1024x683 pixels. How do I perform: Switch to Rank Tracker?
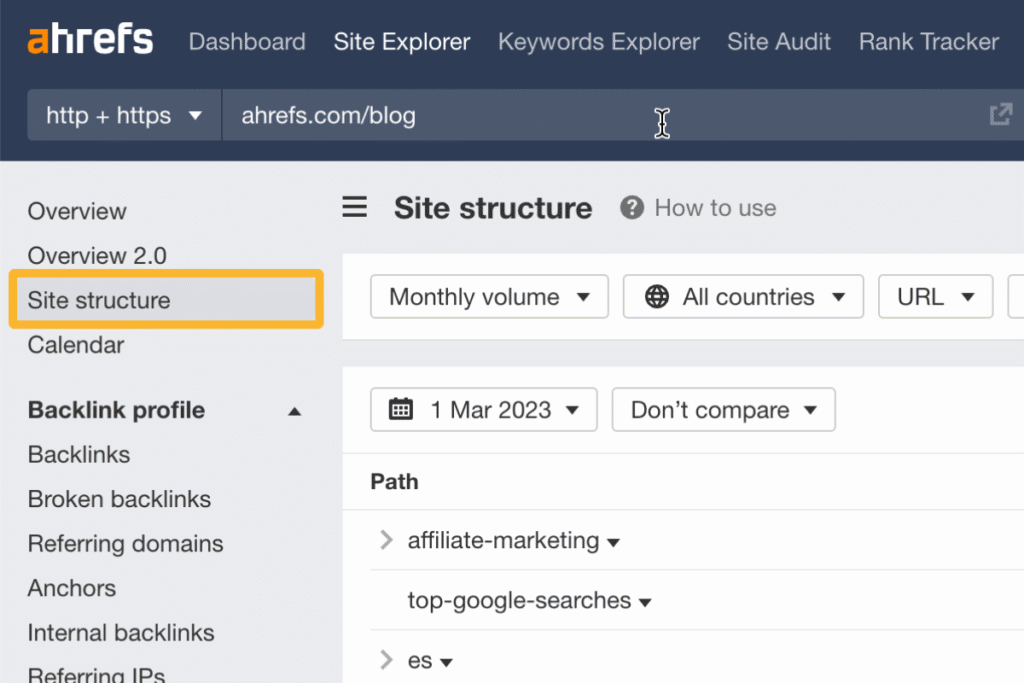929,42
